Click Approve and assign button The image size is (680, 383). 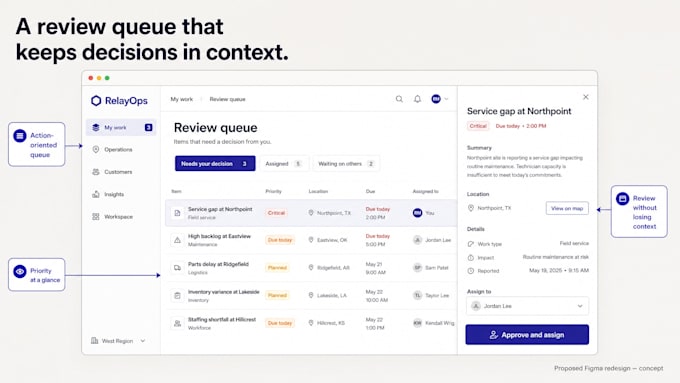[x=527, y=335]
